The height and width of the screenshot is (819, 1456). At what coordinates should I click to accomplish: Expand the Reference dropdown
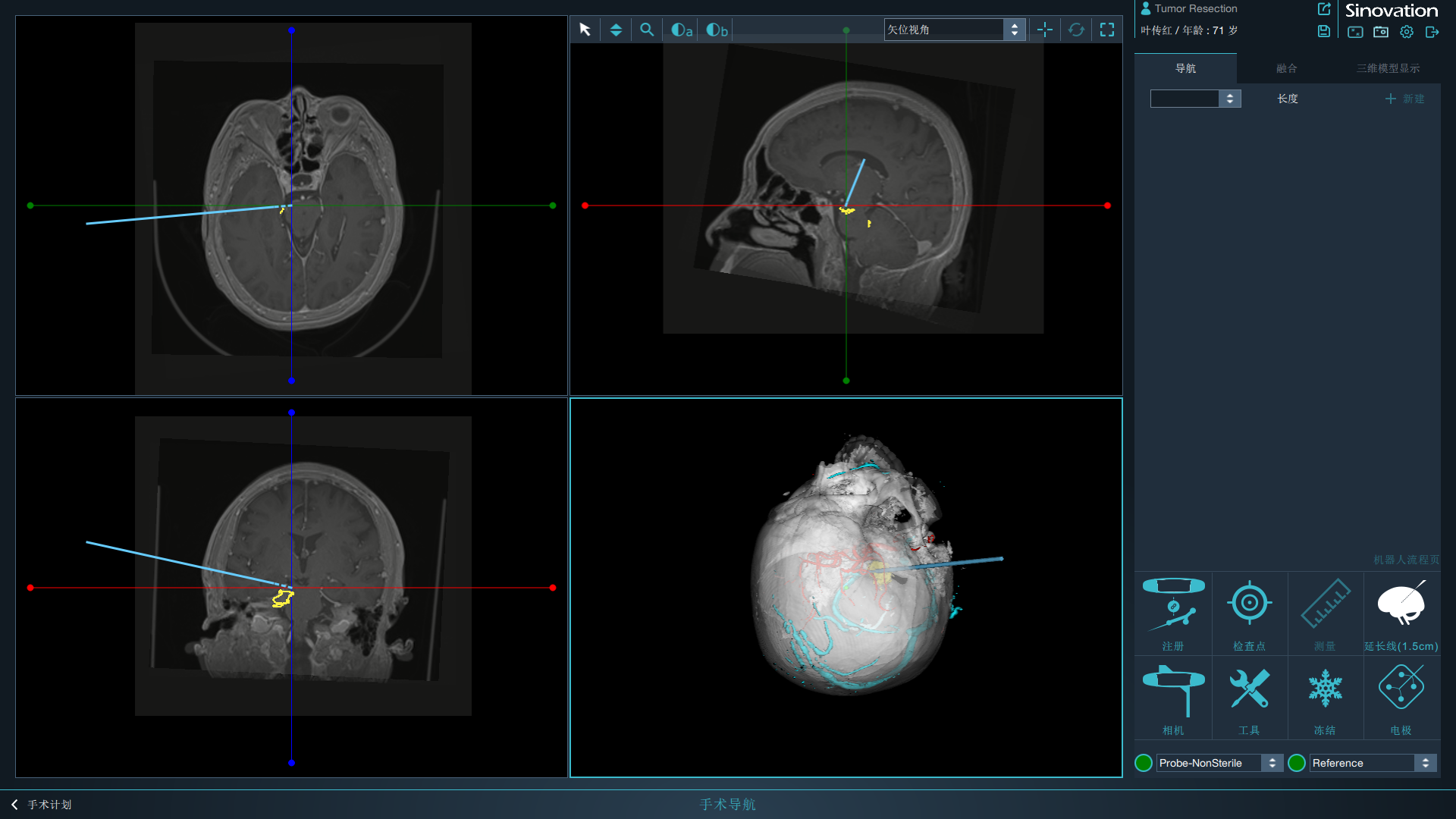1373,763
